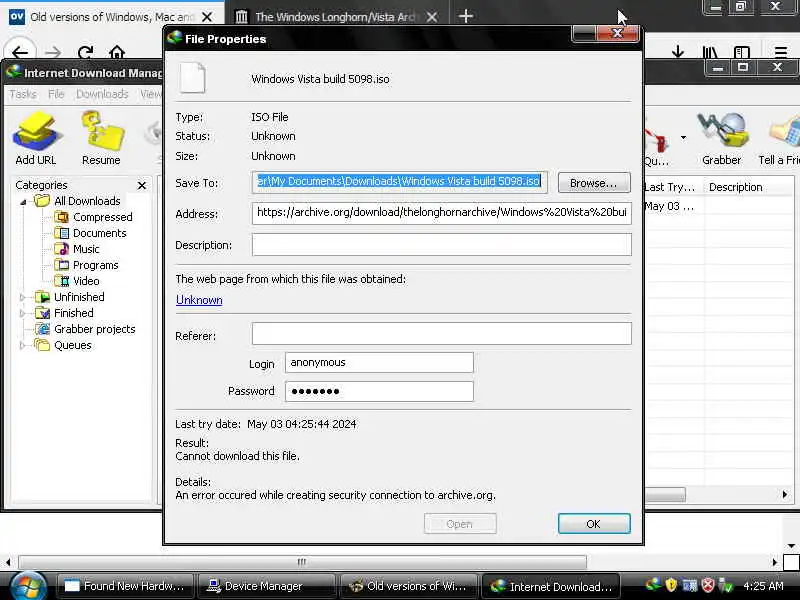Click the Referer input field
The height and width of the screenshot is (600, 800).
441,334
